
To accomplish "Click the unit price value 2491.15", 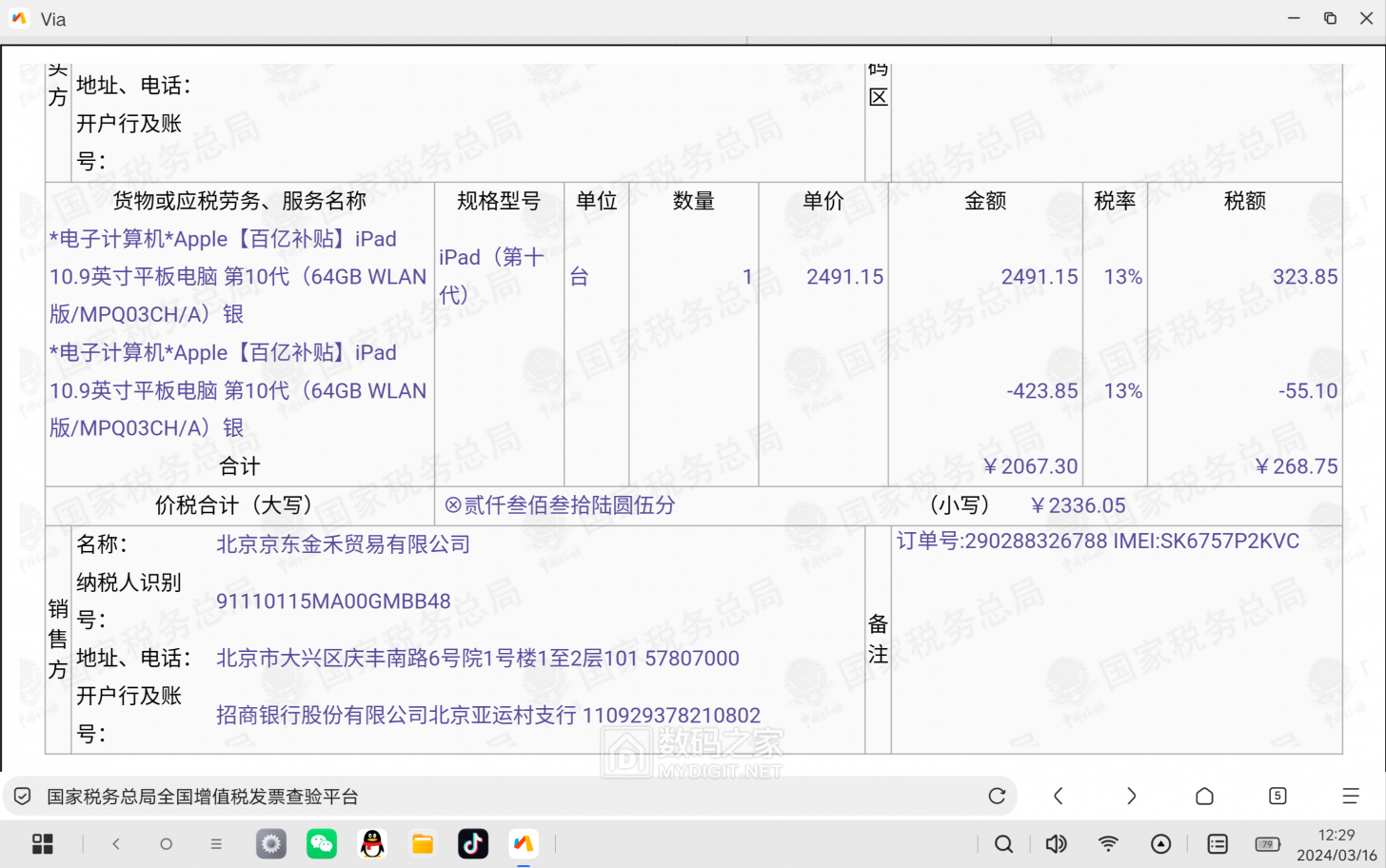I will tap(845, 277).
